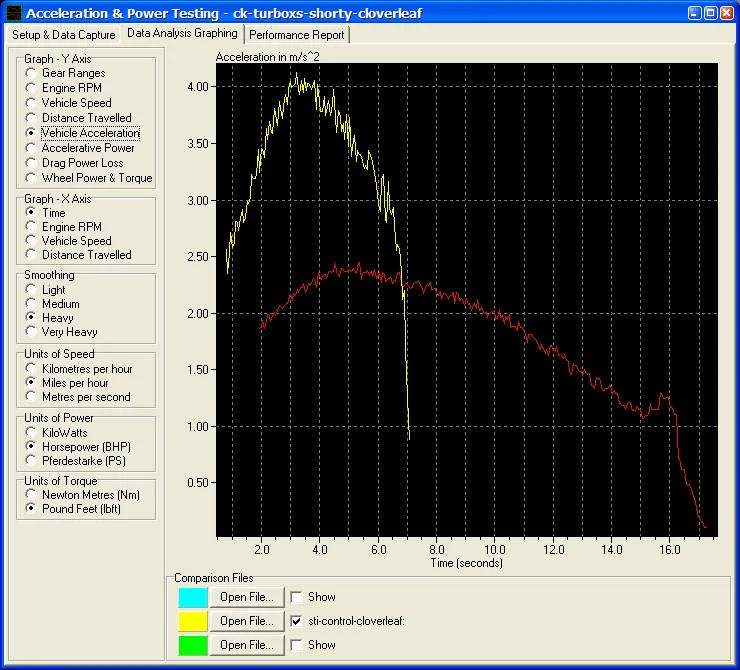Screen dimensions: 740x670
Task: Click Open File button beside cyan swatch
Action: pos(247,597)
